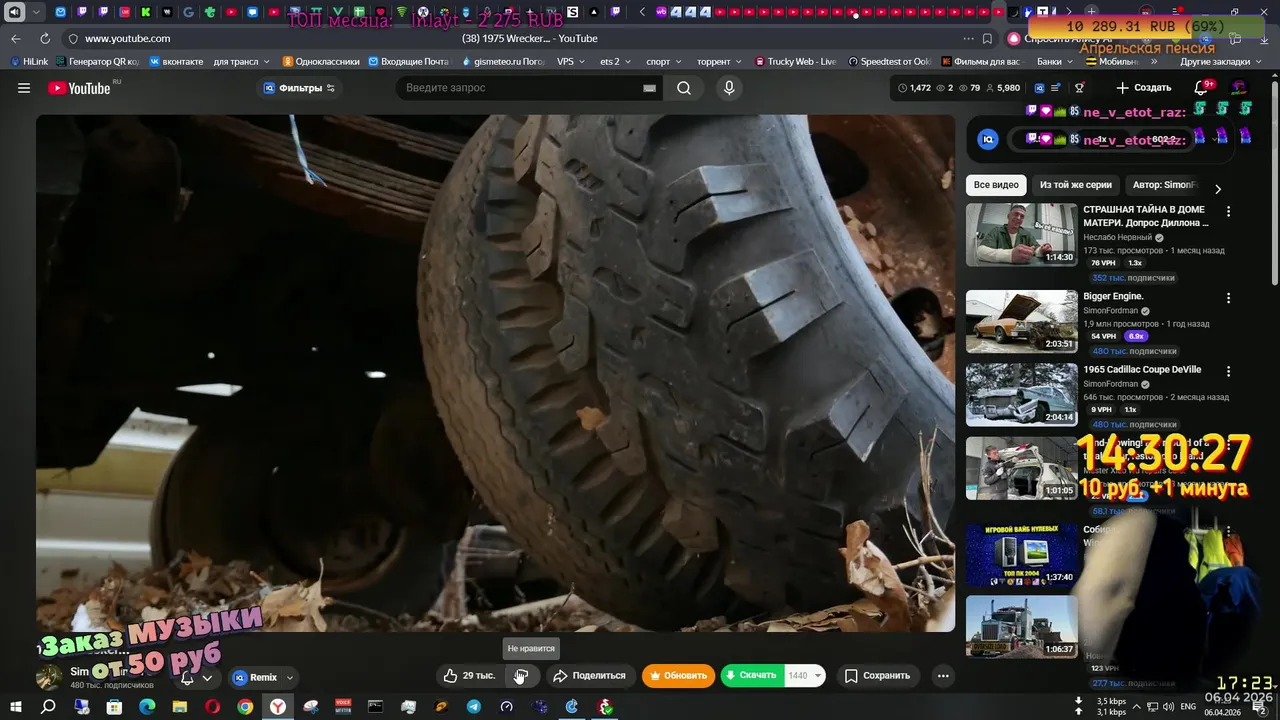The height and width of the screenshot is (720, 1280).
Task: Open File Explorer from the taskbar
Action: pos(180,707)
